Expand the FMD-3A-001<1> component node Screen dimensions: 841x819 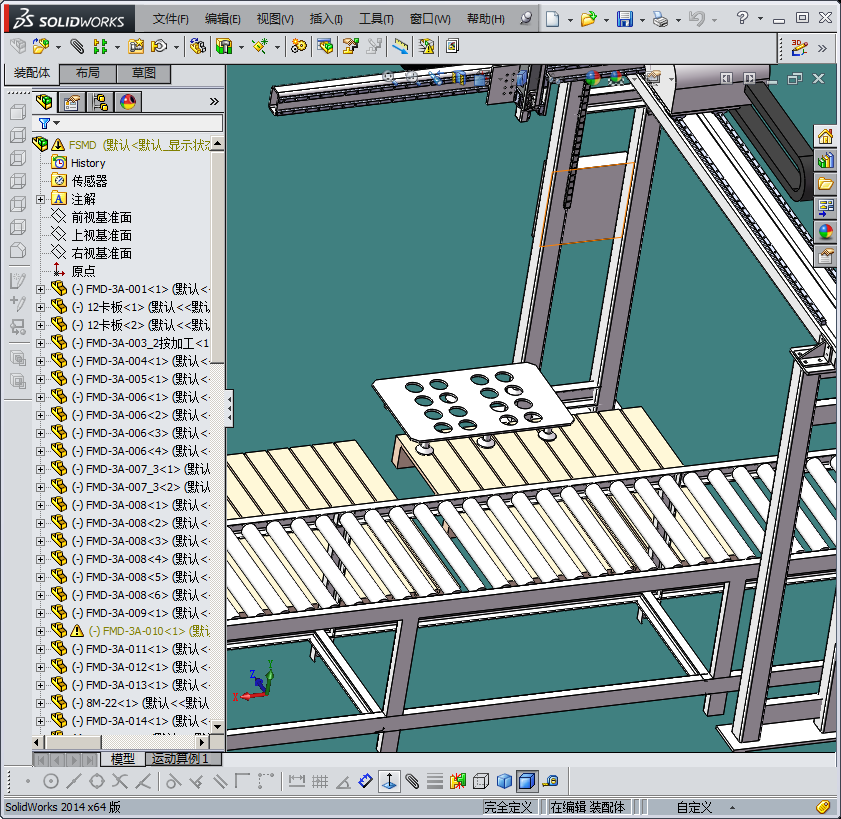click(x=41, y=289)
